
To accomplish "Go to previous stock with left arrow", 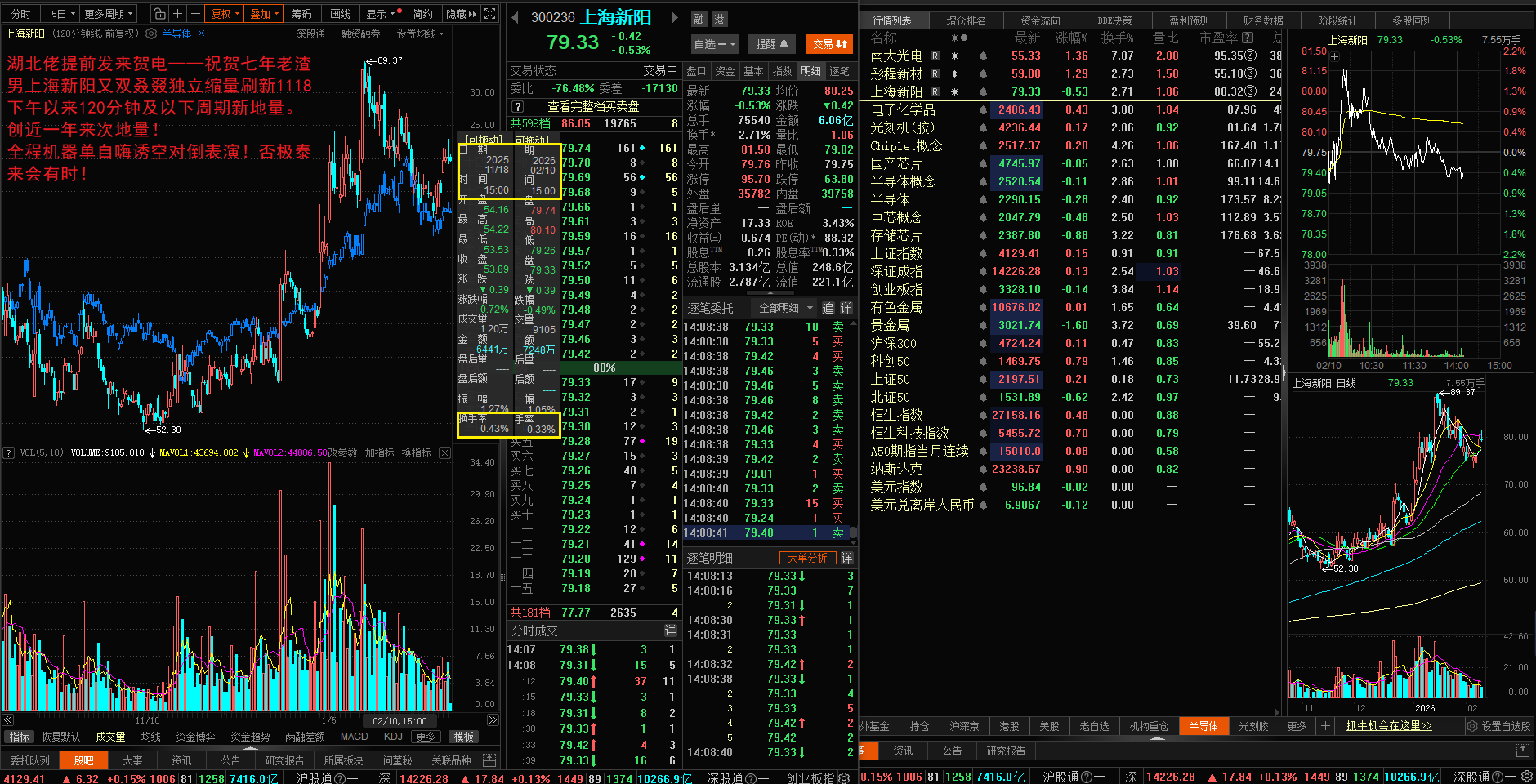I will [x=515, y=17].
